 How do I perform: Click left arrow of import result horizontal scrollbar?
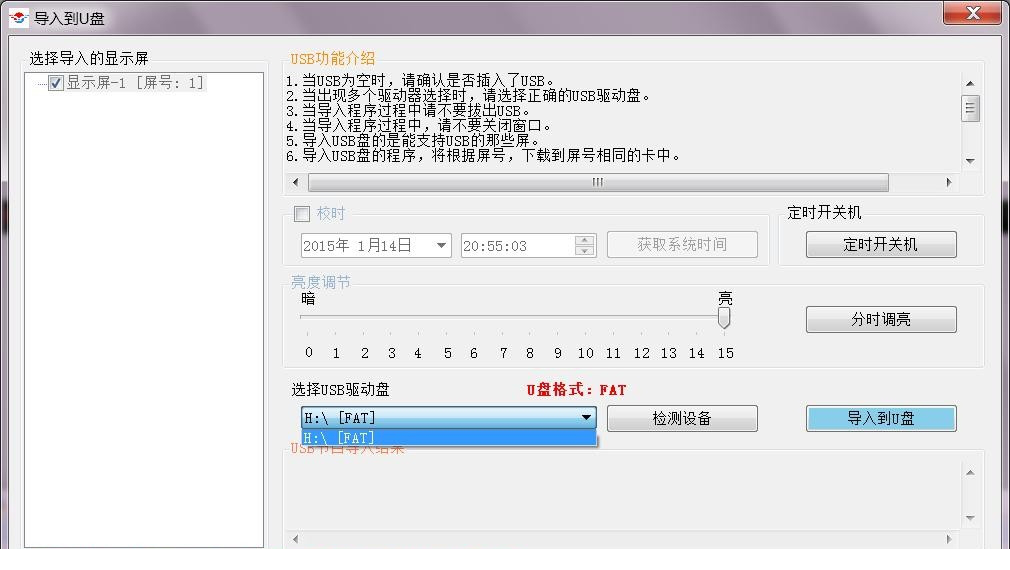point(296,539)
